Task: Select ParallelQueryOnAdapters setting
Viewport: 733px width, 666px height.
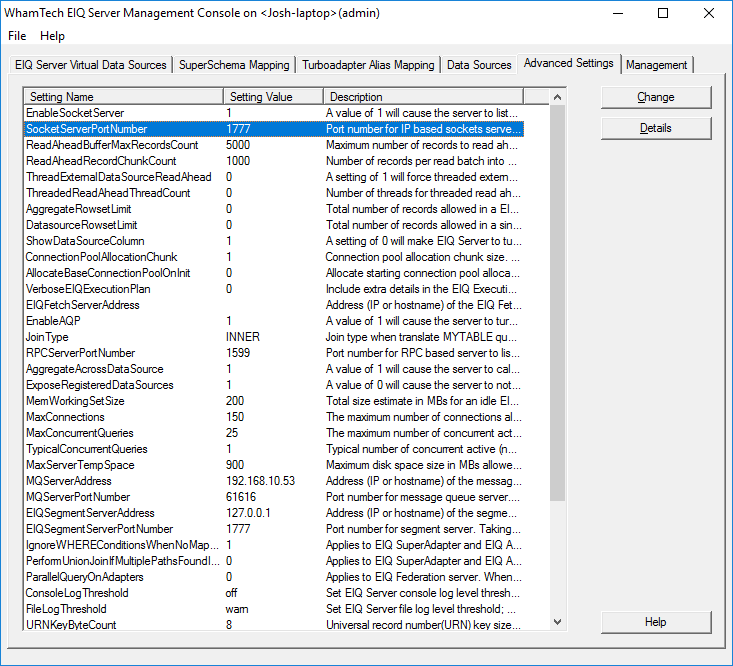Action: tap(273, 577)
